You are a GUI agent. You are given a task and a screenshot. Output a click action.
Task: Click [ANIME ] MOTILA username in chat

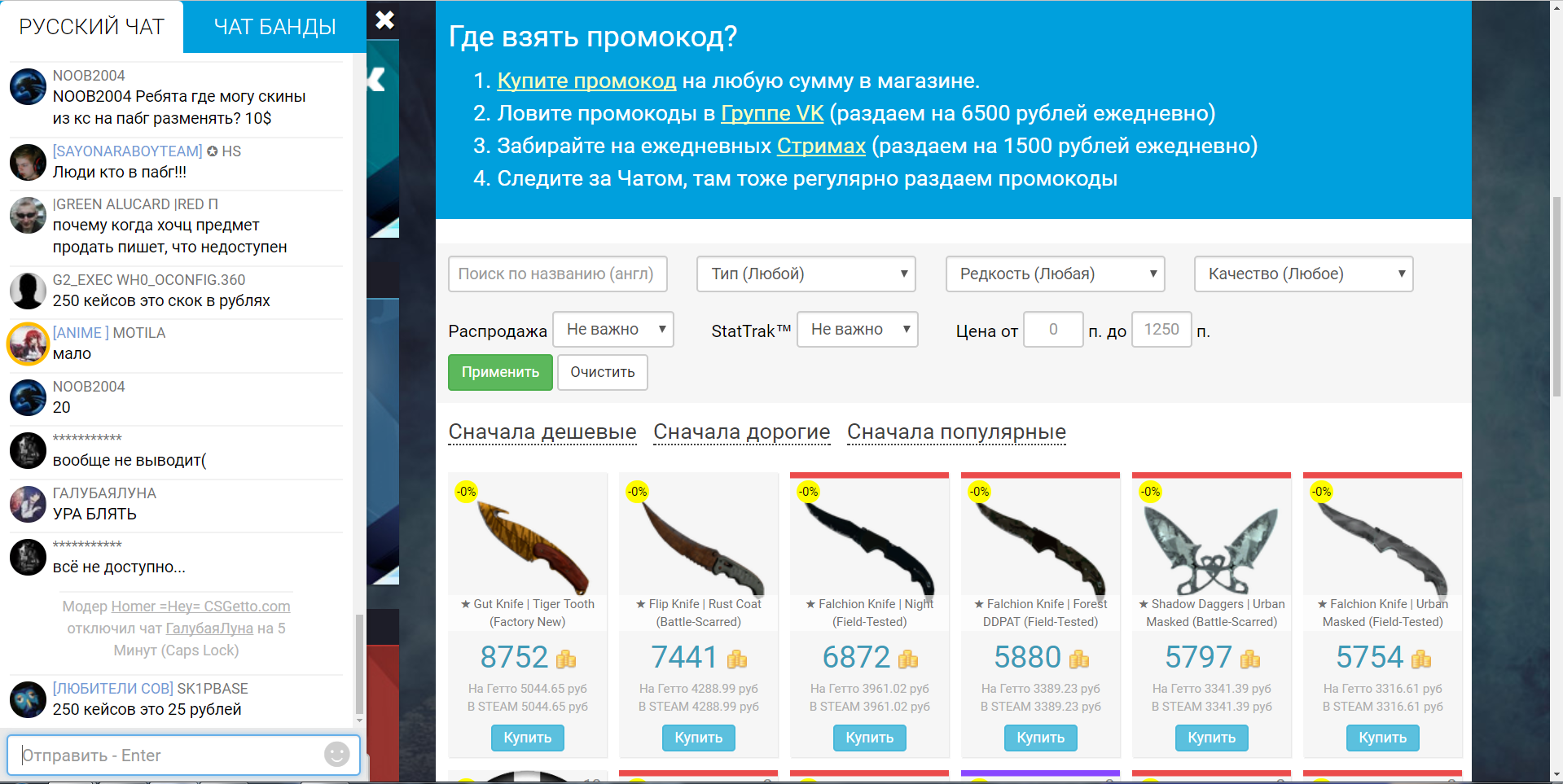coord(109,333)
